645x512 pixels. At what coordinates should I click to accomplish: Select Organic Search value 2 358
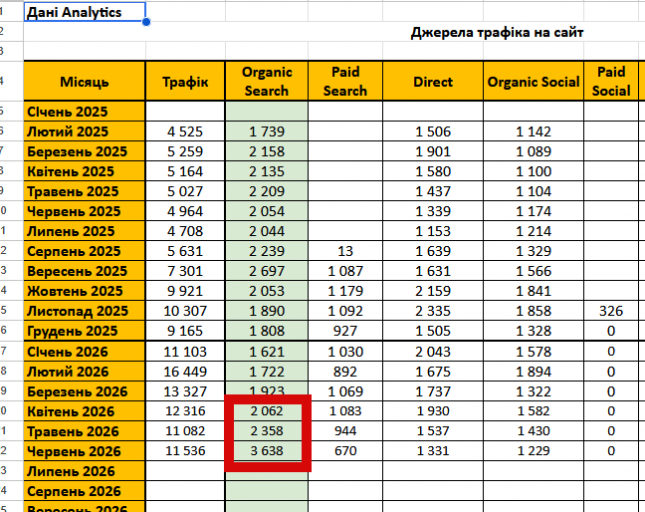267,431
